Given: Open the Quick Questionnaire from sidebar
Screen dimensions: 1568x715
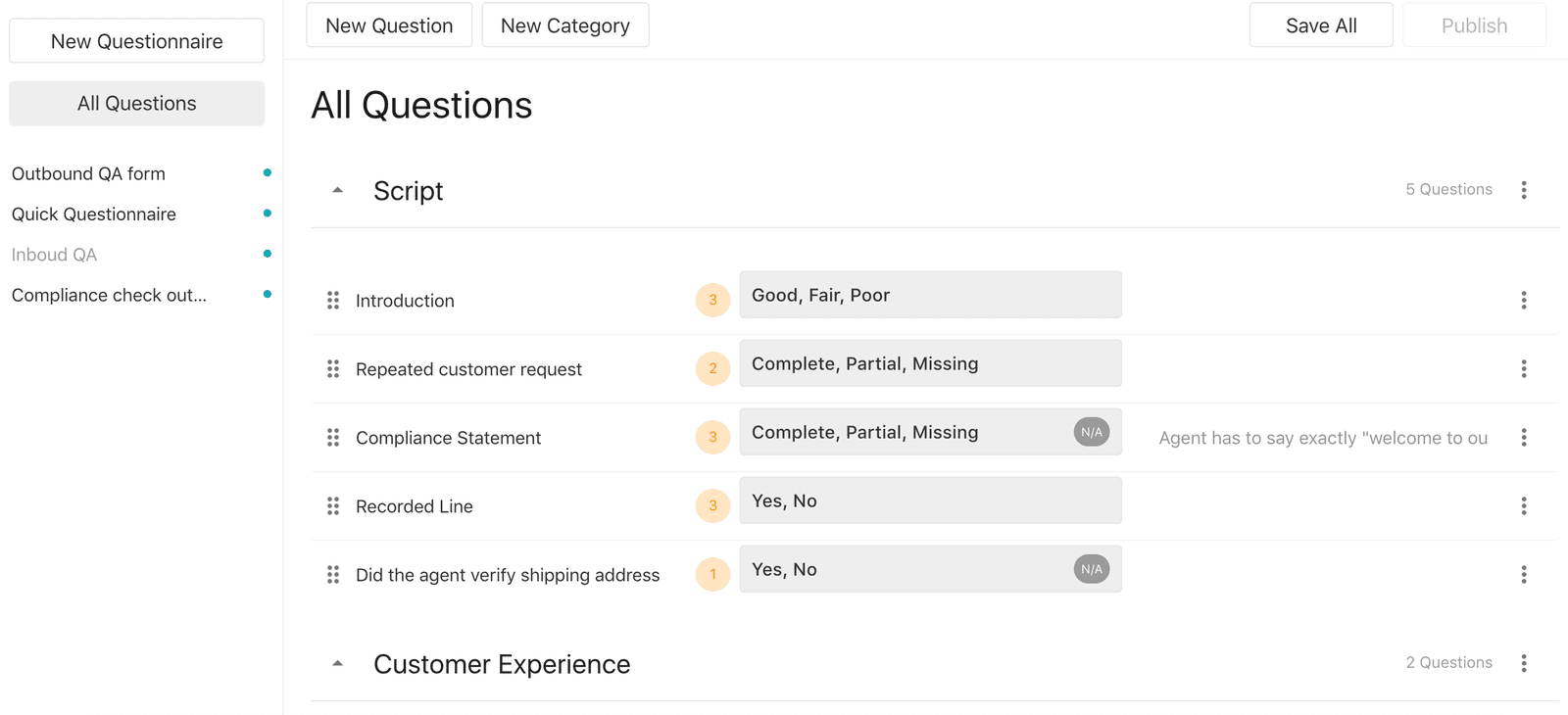Looking at the screenshot, I should pyautogui.click(x=94, y=214).
